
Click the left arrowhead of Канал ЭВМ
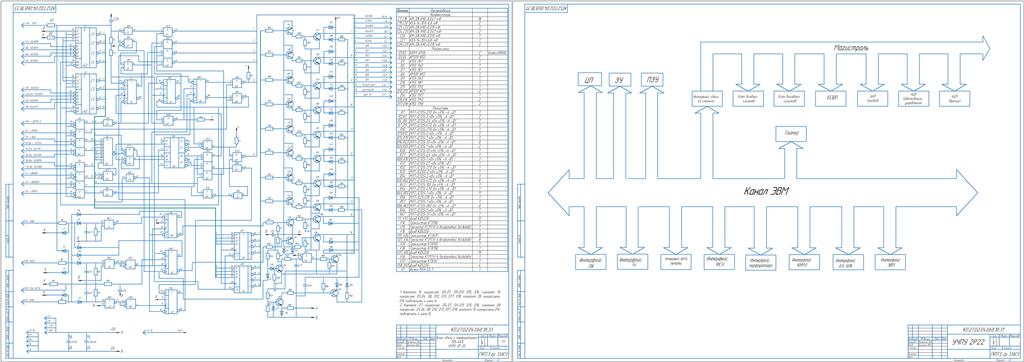coord(559,191)
